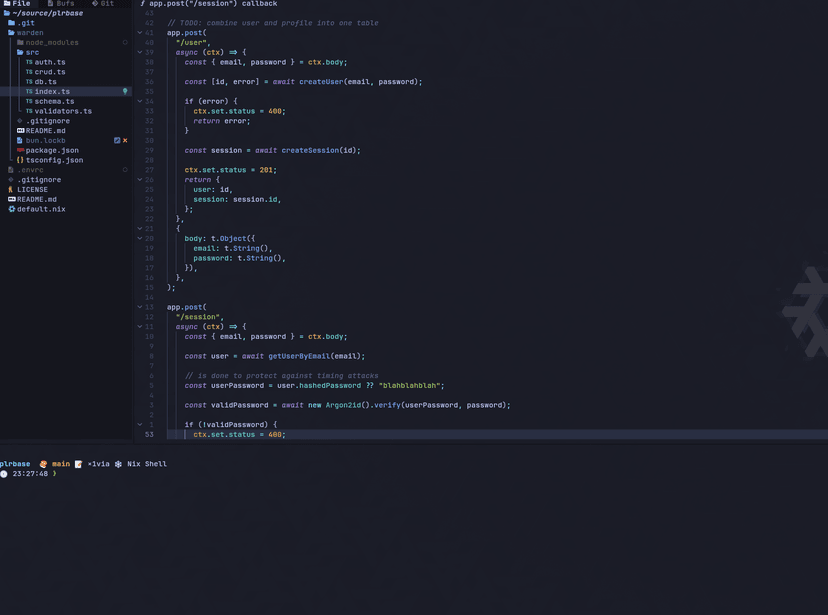Click the plrbase directory name in the terminal
The height and width of the screenshot is (615, 828).
[15, 464]
